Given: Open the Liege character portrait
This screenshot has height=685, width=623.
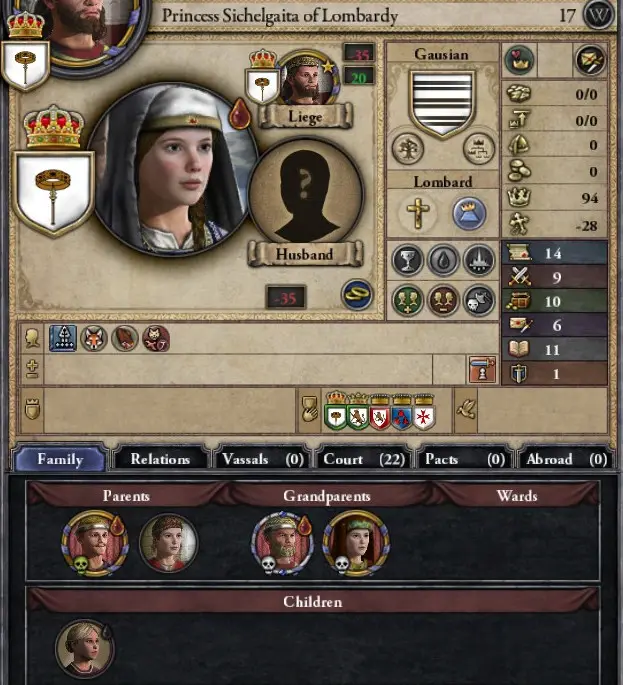Looking at the screenshot, I should (x=307, y=78).
